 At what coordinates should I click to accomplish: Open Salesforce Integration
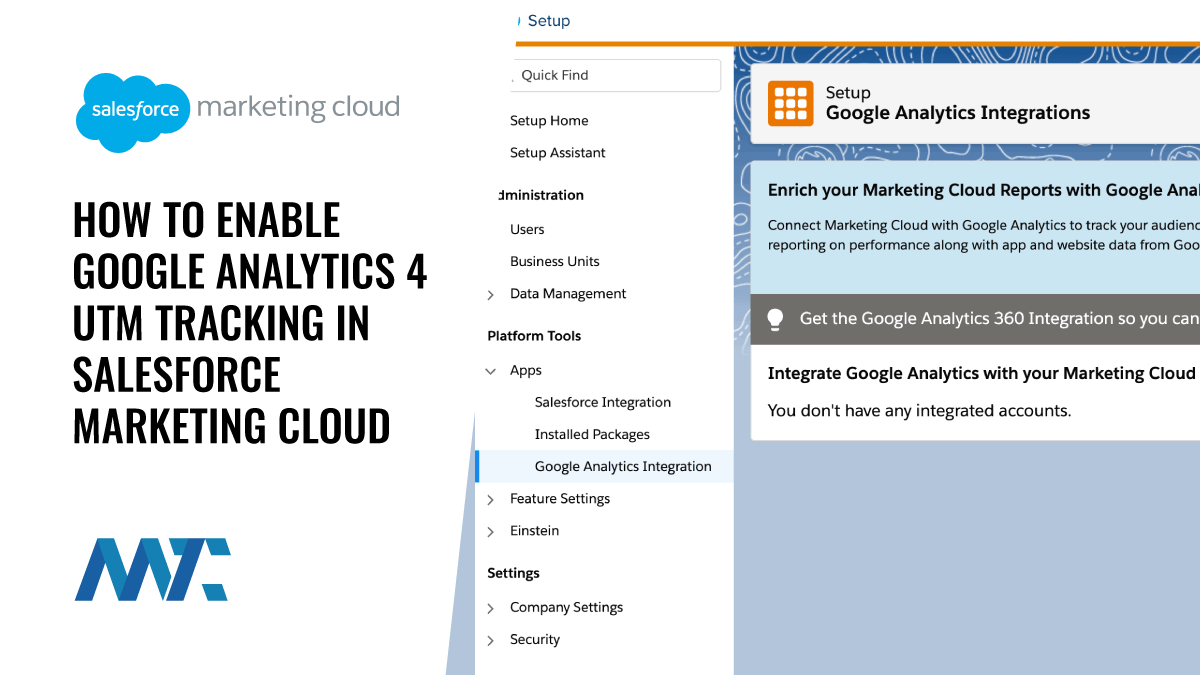tap(603, 402)
